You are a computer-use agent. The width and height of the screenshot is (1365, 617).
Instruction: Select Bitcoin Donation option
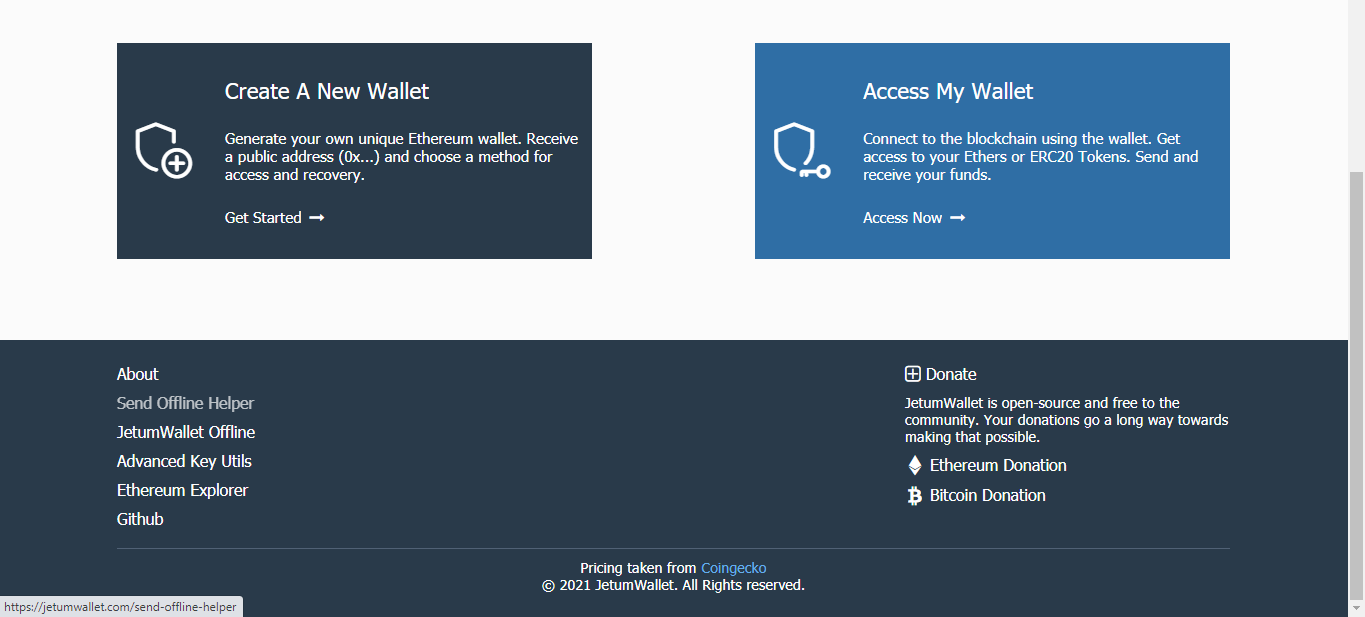click(988, 495)
